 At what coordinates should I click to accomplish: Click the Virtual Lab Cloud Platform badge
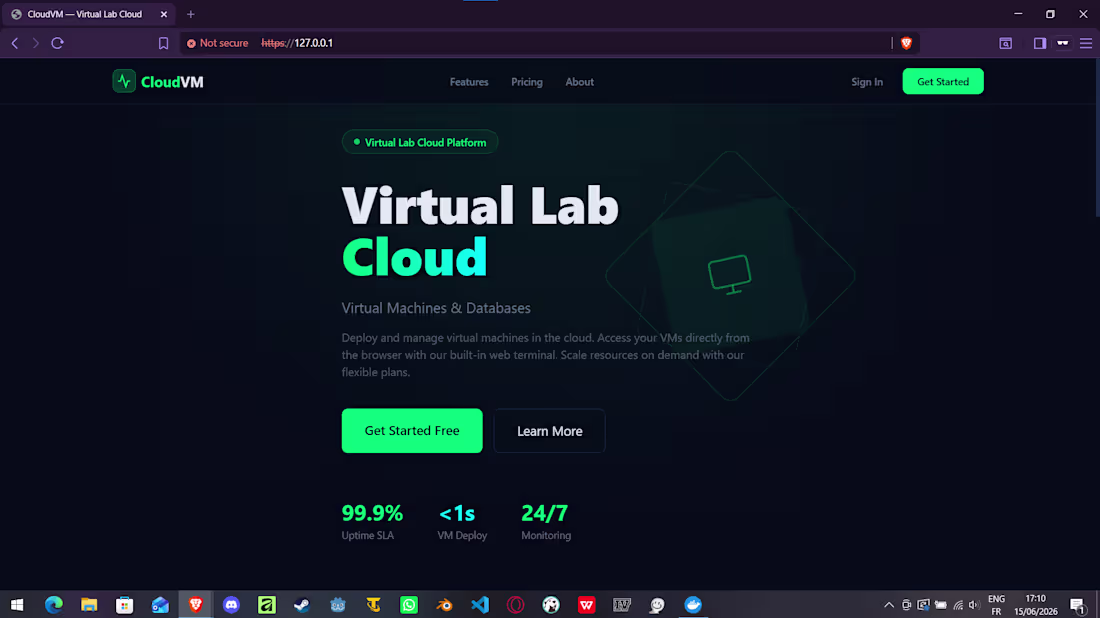pos(420,142)
